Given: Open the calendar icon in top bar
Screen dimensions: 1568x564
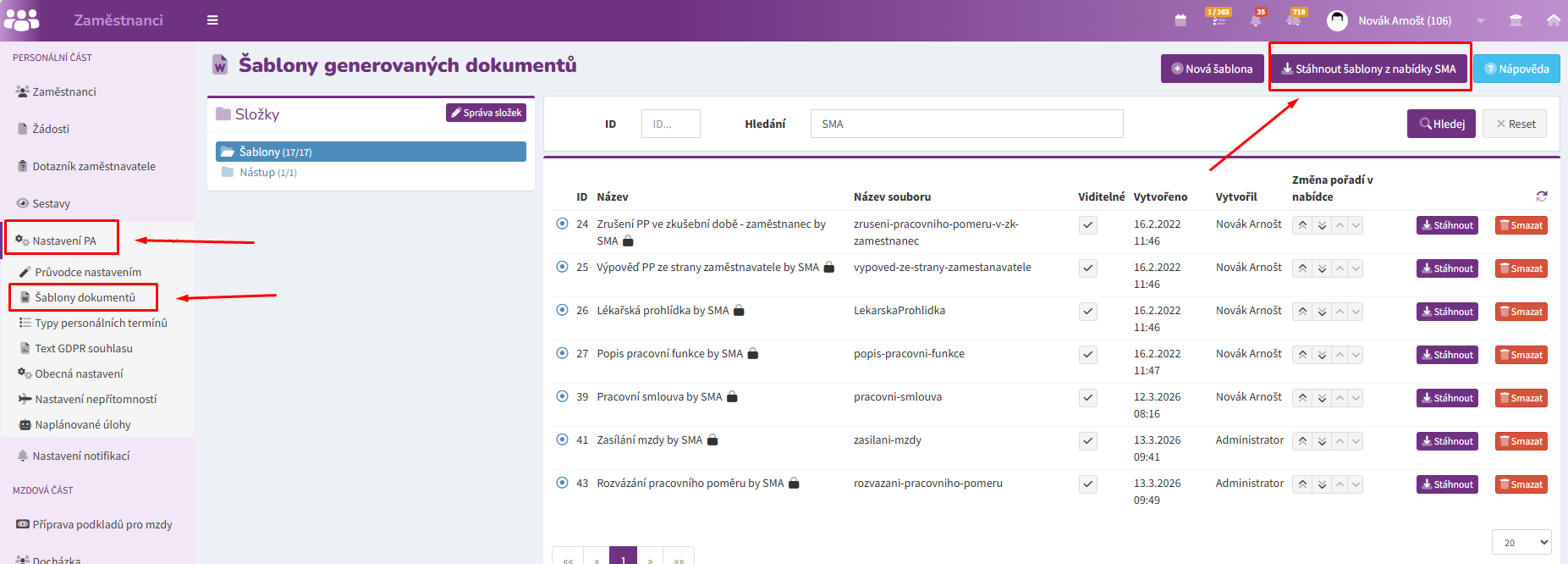Looking at the screenshot, I should click(1180, 20).
